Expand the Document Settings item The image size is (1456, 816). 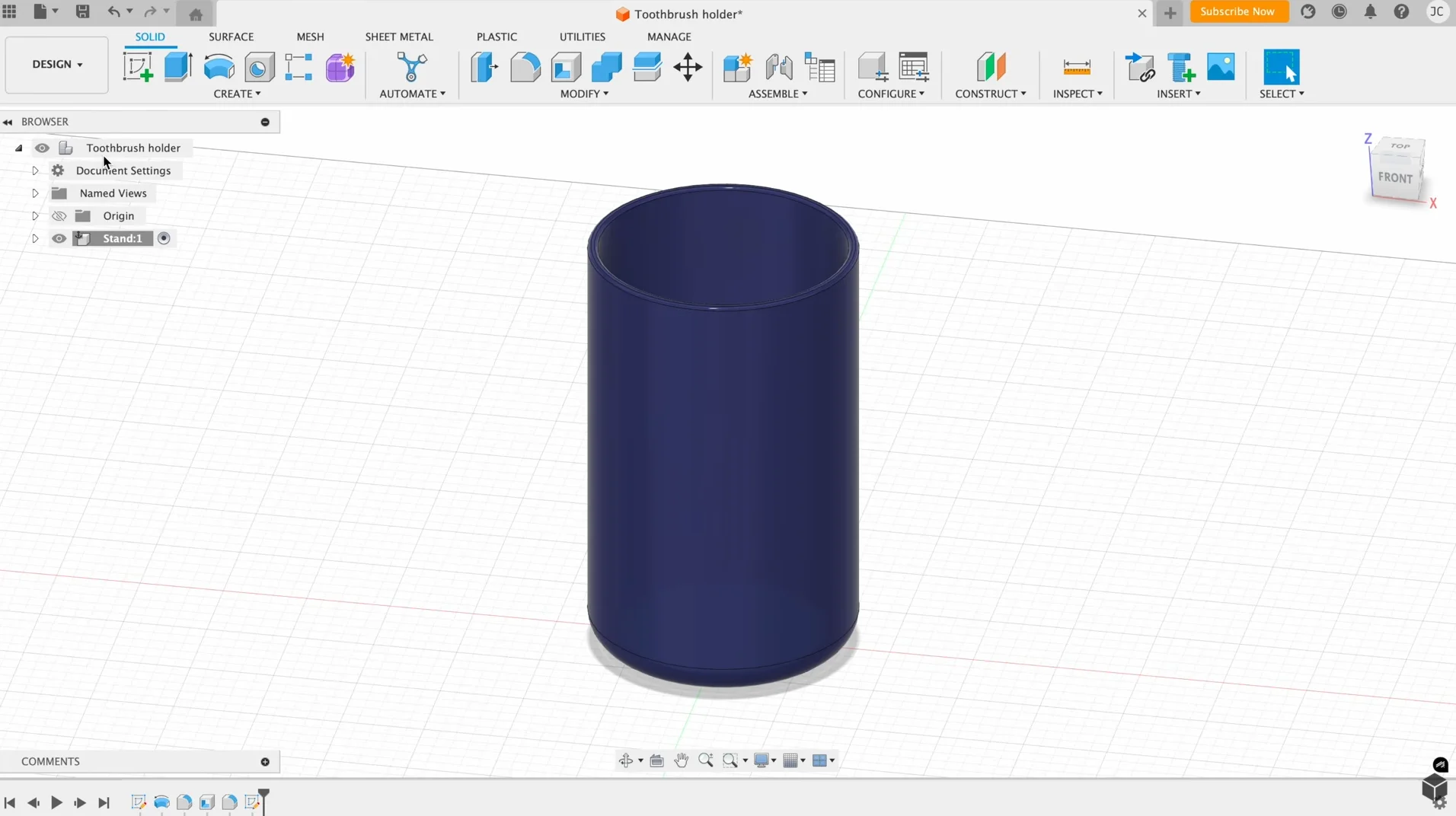(x=35, y=171)
